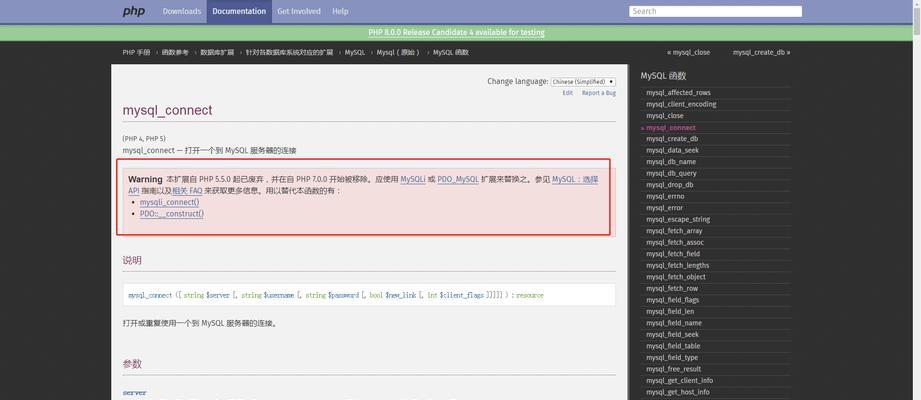Open the Change language dropdown
Screen dimensions: 921x400
[x=583, y=82]
